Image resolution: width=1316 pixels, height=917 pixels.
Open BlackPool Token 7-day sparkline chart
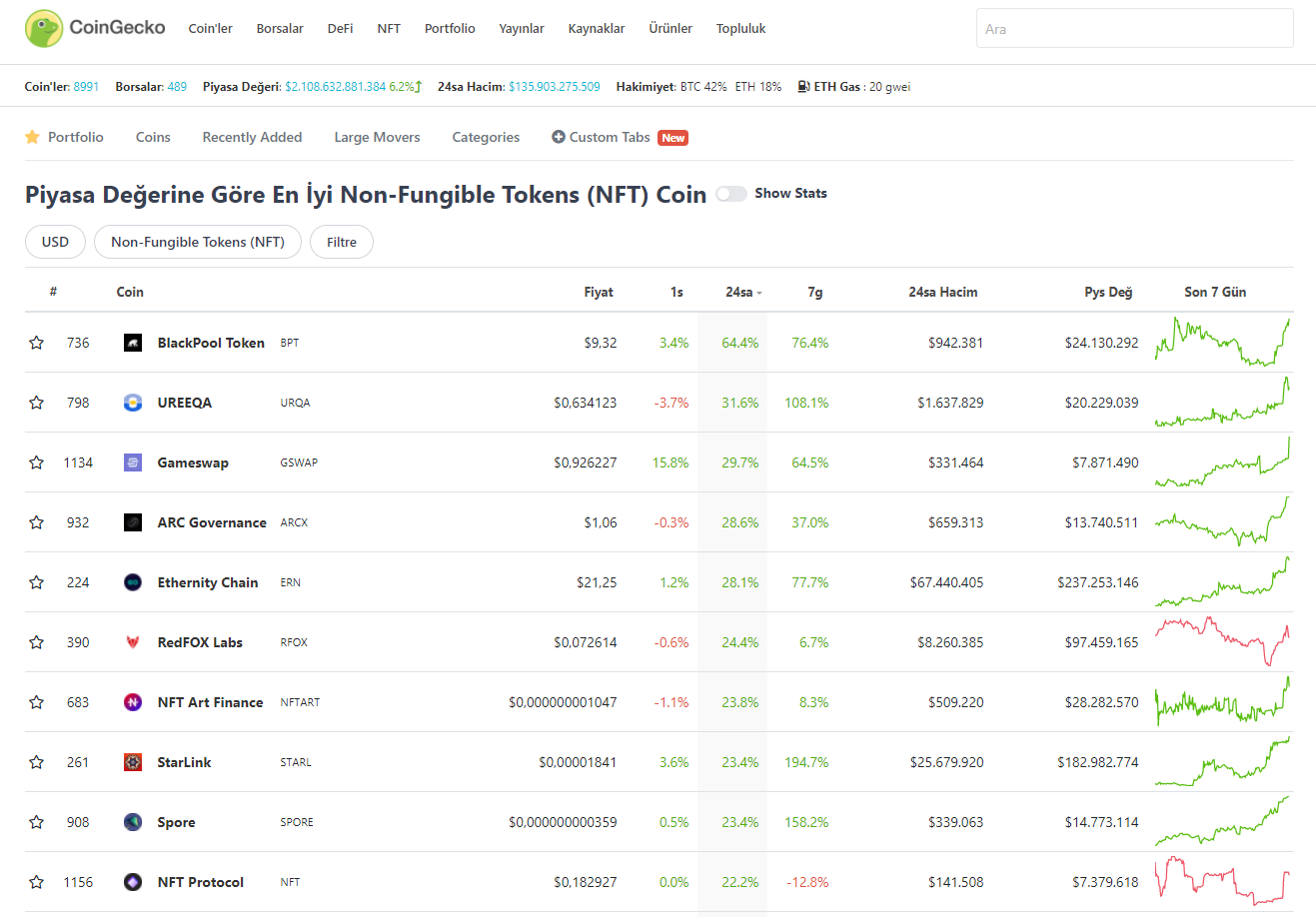[x=1223, y=342]
